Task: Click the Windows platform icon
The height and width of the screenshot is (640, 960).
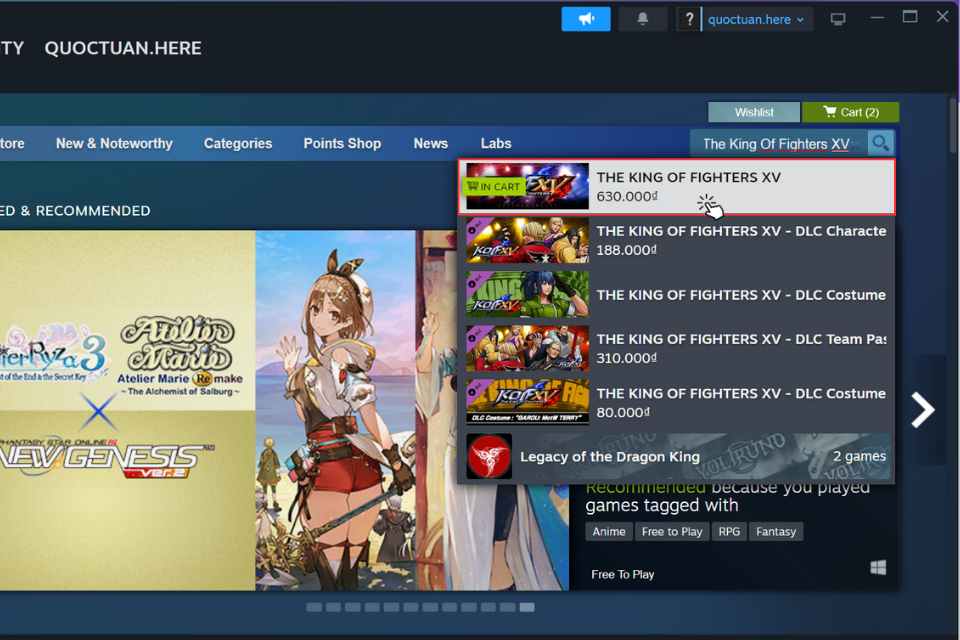Action: click(878, 568)
